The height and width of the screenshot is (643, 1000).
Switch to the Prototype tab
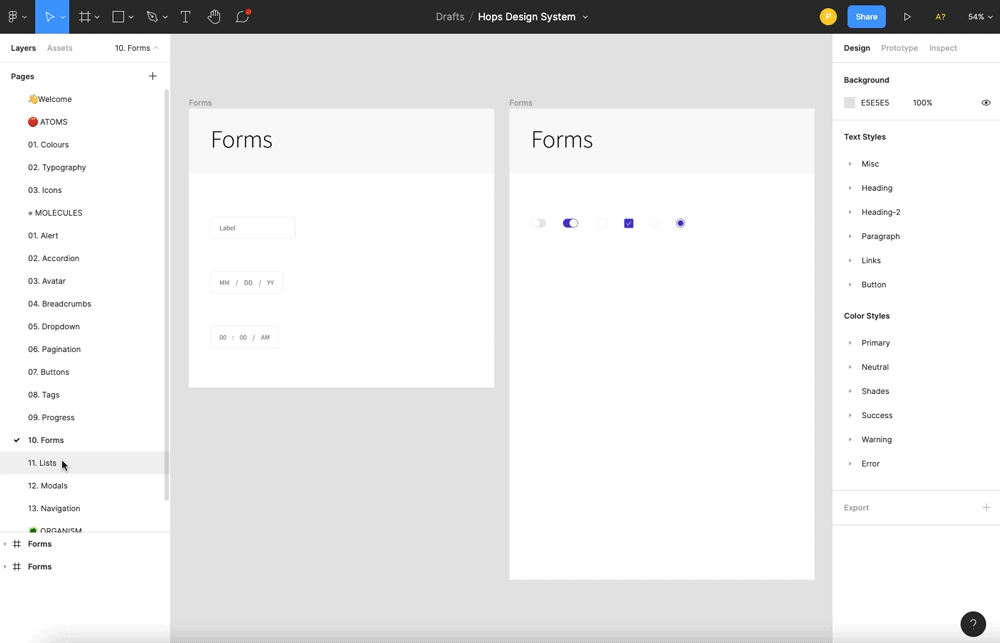(x=899, y=48)
